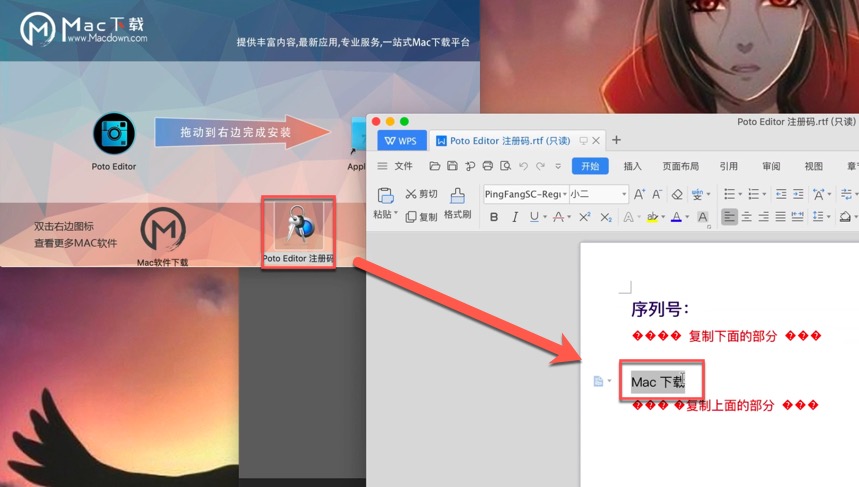Expand the 粘贴 paste options arrow
859x487 pixels.
click(x=396, y=213)
